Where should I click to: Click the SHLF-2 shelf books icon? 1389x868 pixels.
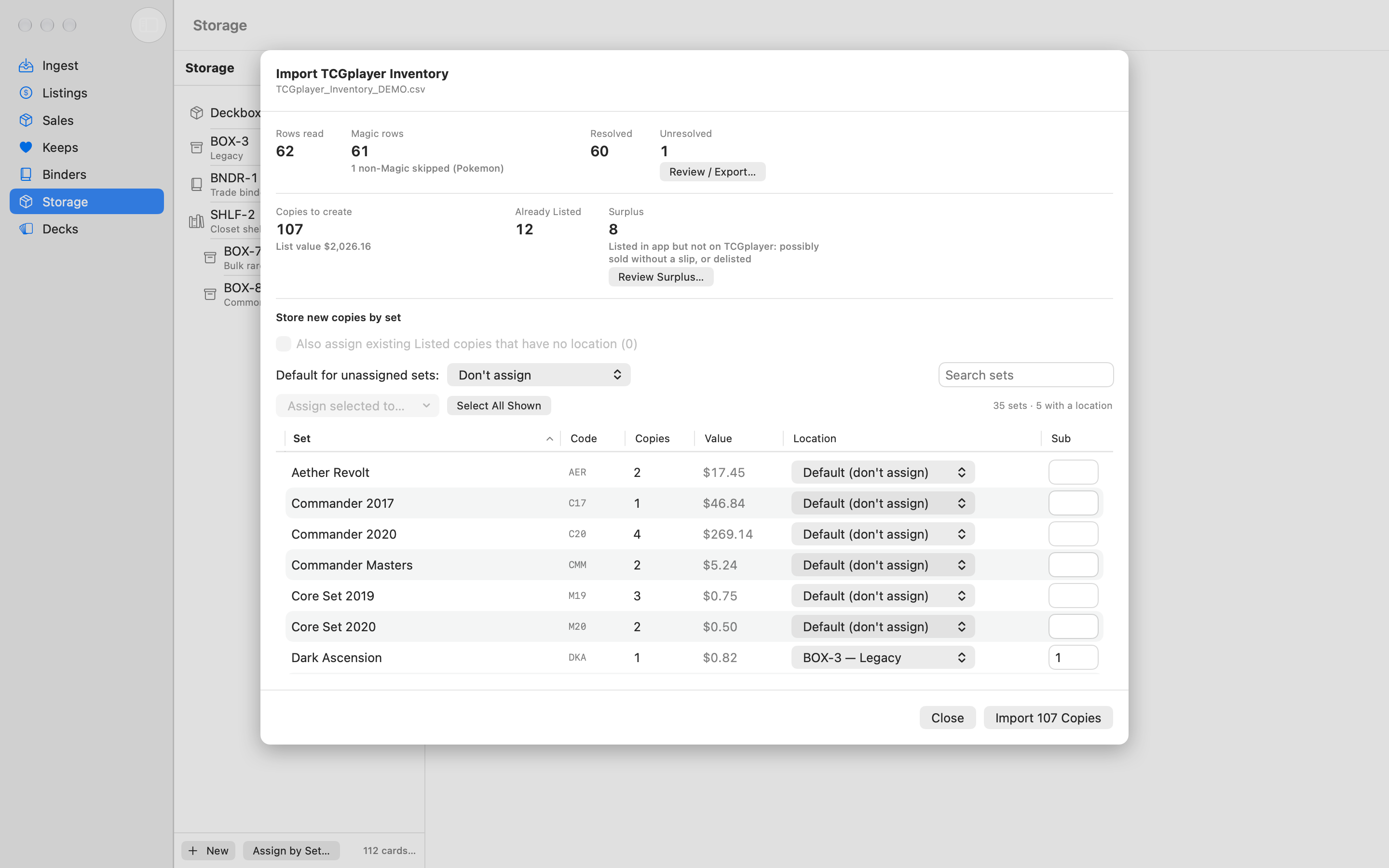(x=196, y=221)
